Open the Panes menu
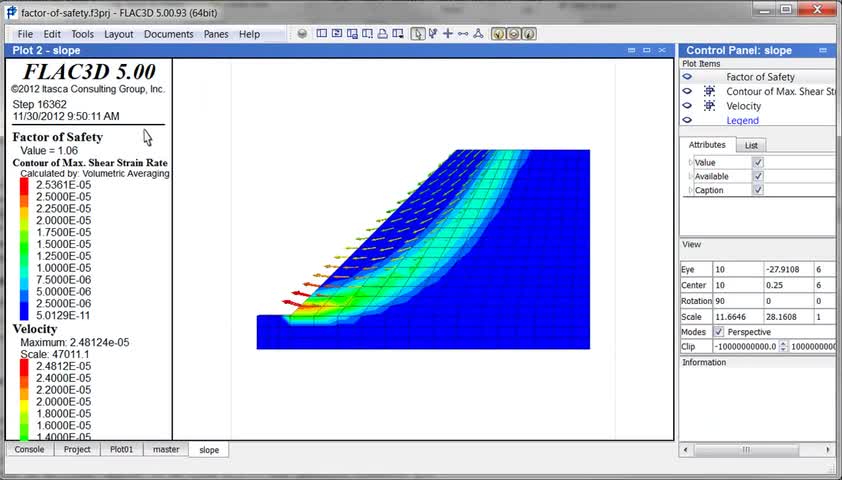The width and height of the screenshot is (842, 480). click(216, 34)
